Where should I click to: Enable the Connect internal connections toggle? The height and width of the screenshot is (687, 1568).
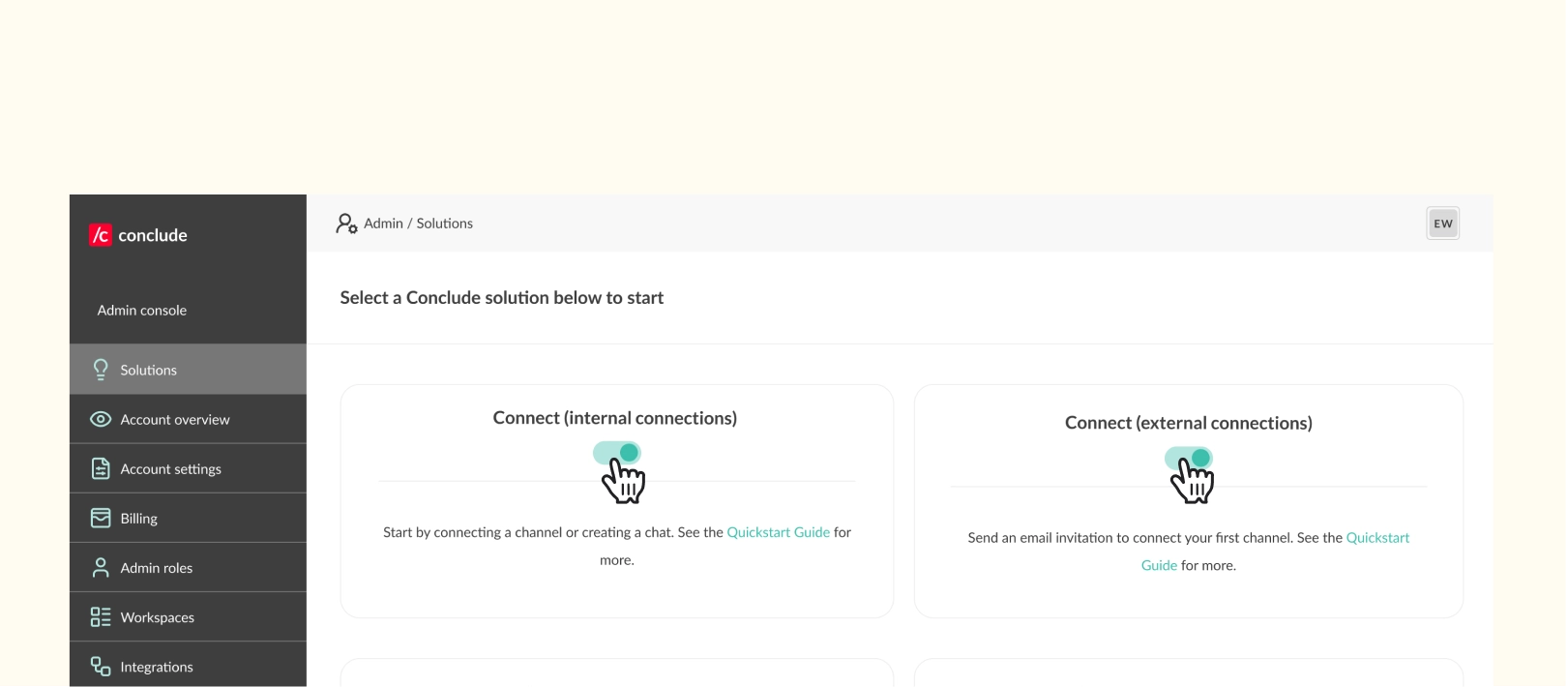point(617,452)
